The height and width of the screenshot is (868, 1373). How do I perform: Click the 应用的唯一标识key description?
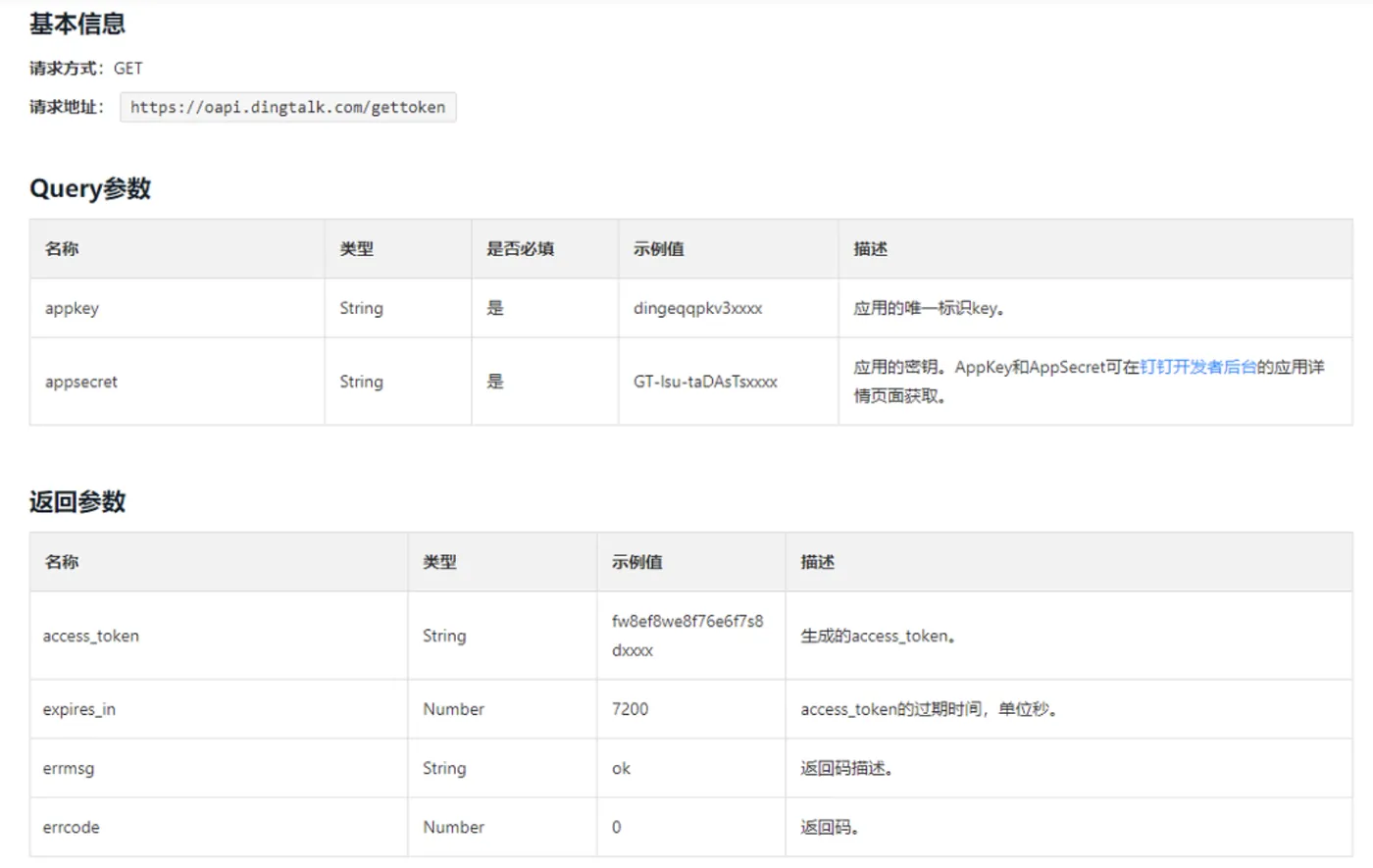coord(929,308)
